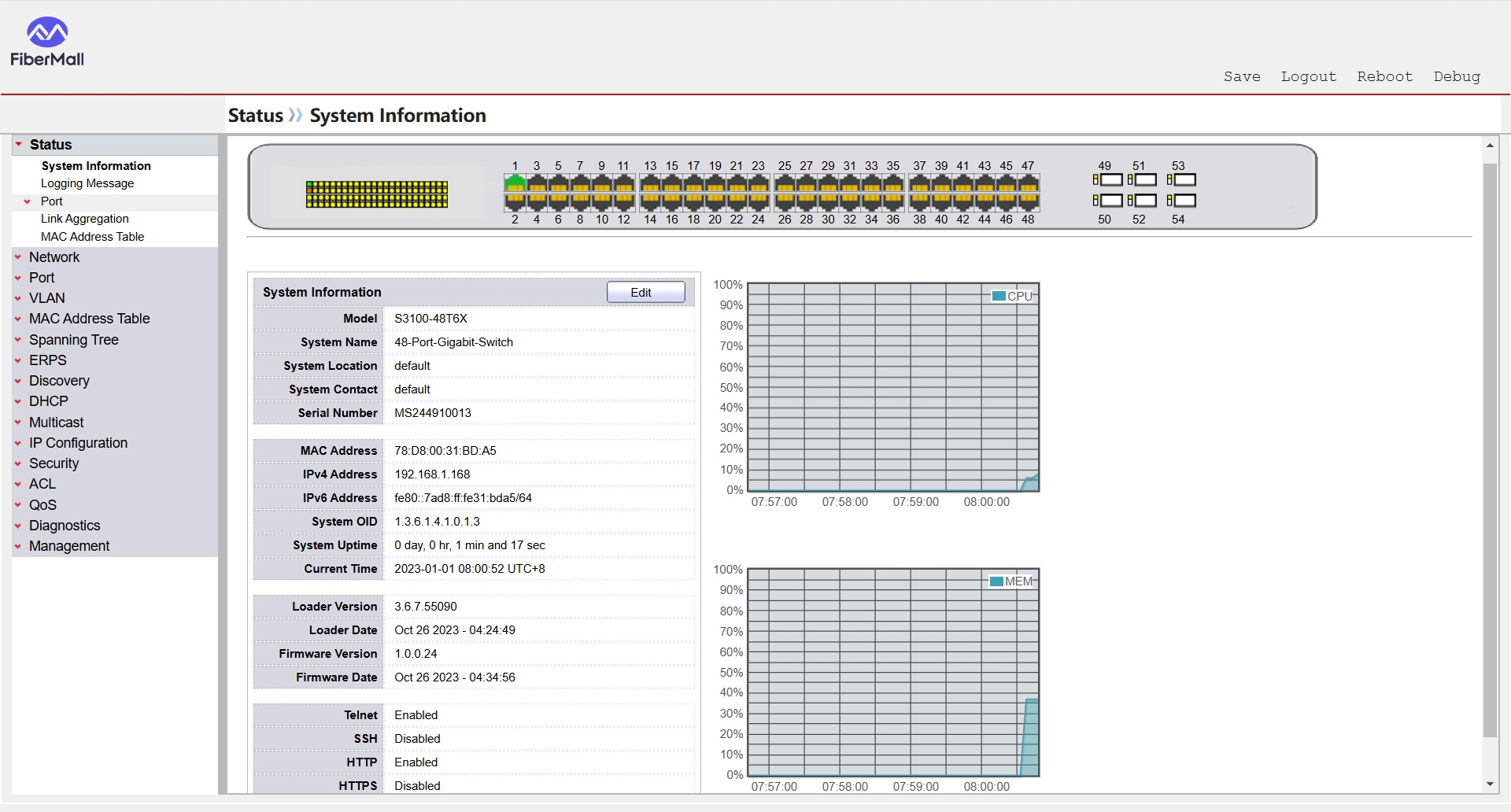The height and width of the screenshot is (812, 1511).
Task: Expand the Port submenu under Status
Action: pyautogui.click(x=51, y=201)
